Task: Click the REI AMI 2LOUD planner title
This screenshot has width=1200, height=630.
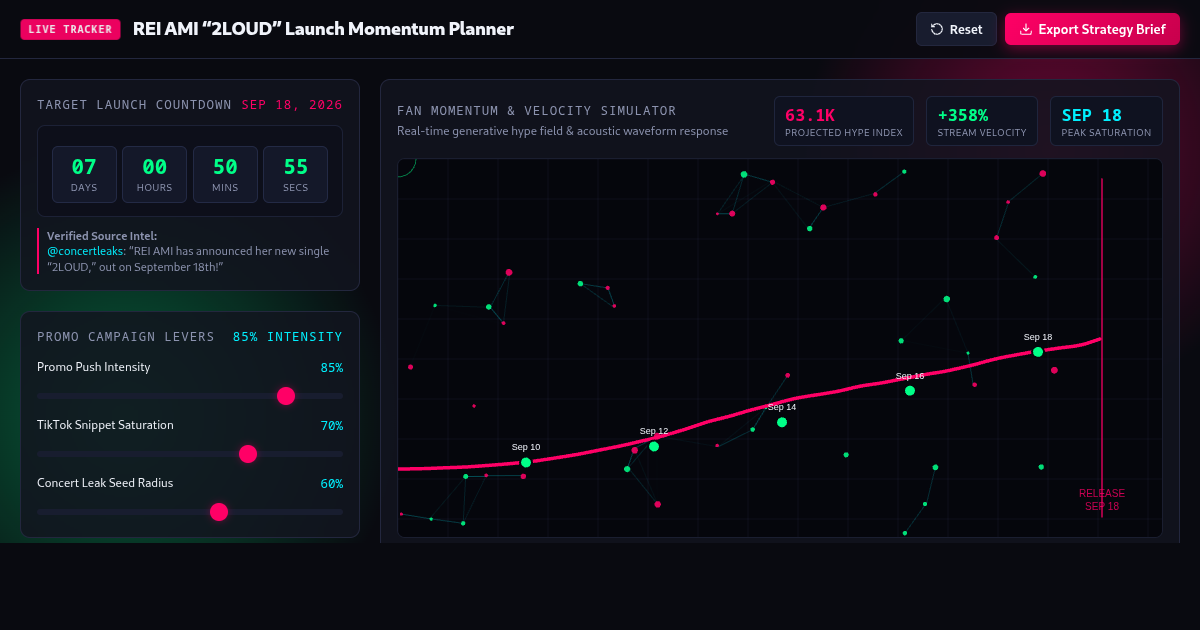Action: coord(323,29)
